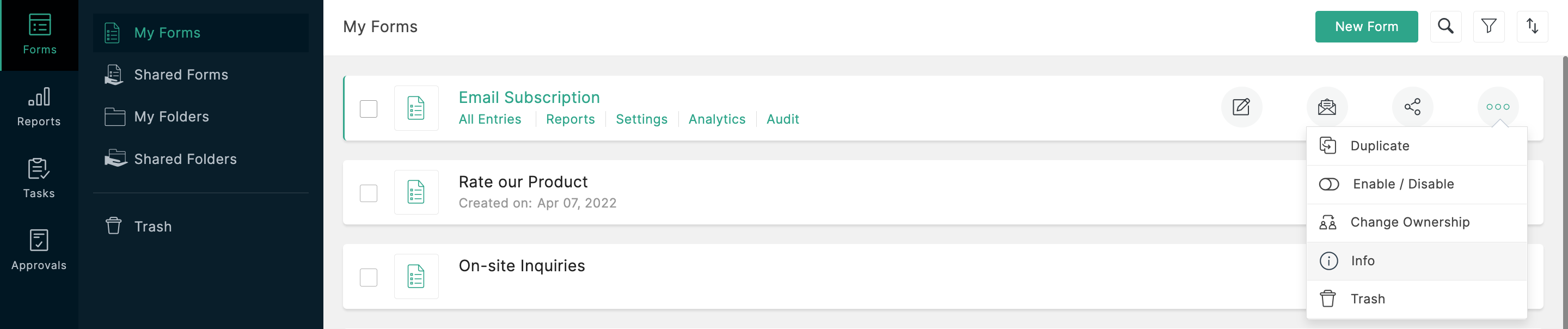Open the Rate our Product form
1568x329 pixels.
[x=523, y=182]
